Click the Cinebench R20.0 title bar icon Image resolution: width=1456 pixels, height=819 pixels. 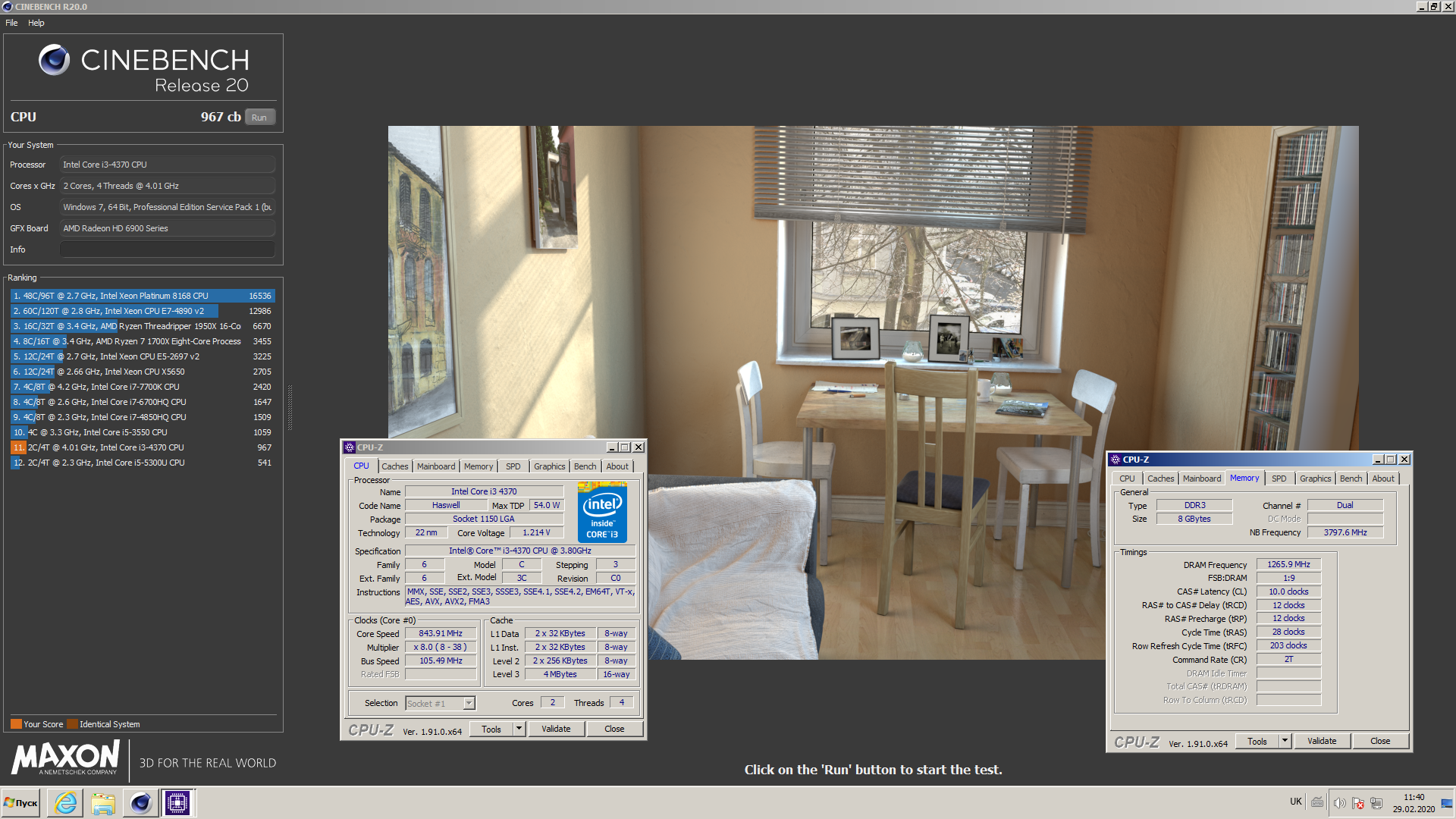point(8,7)
